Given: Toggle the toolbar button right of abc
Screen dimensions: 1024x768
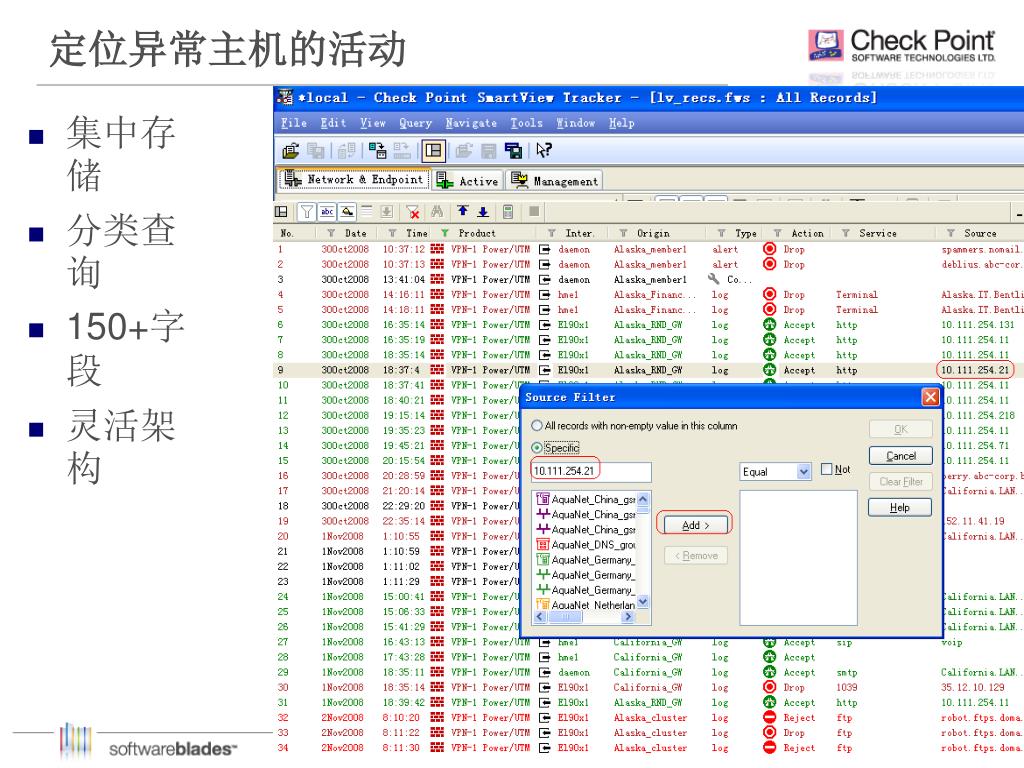Looking at the screenshot, I should coord(347,212).
